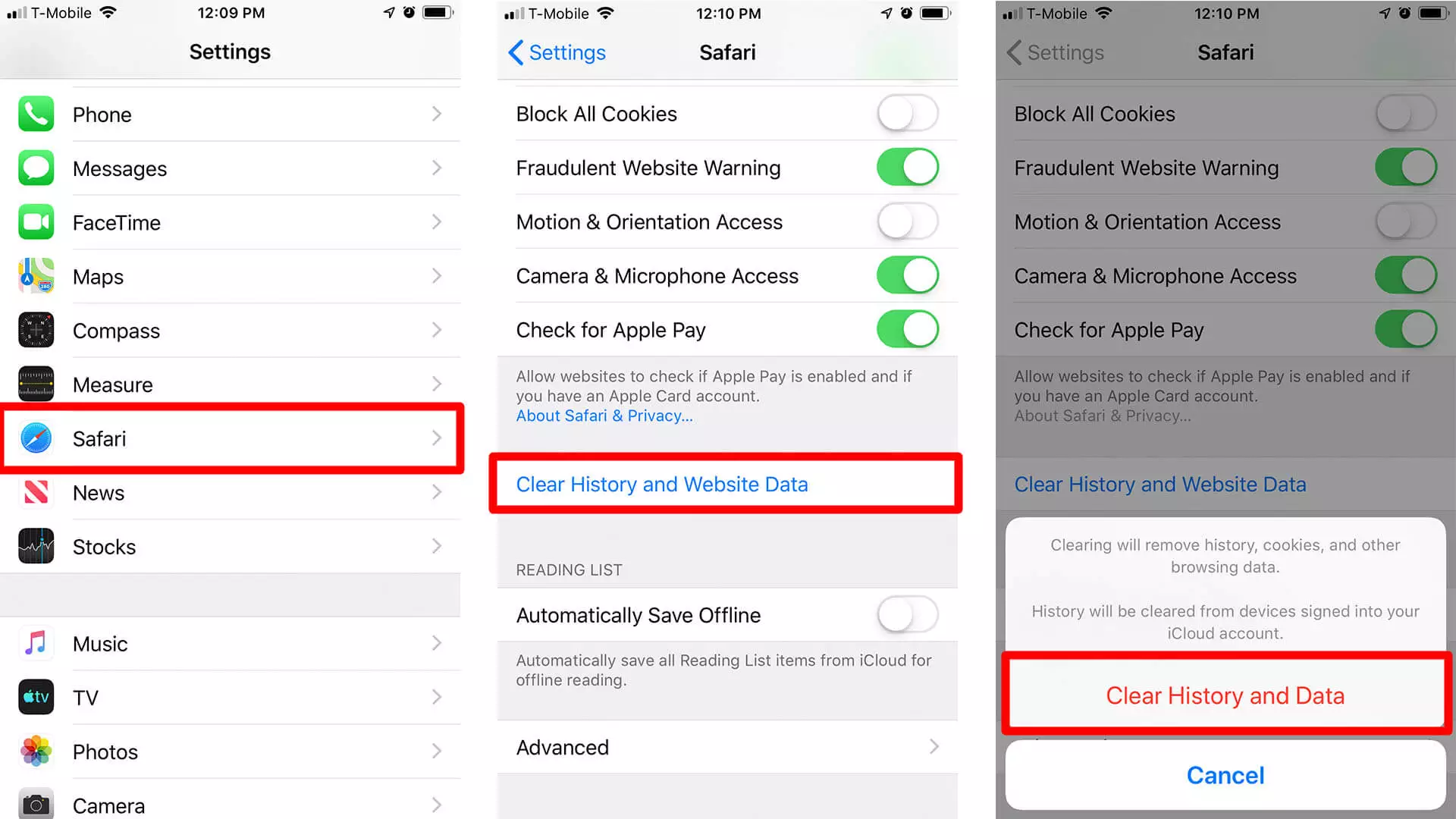Navigate back to Settings menu

(555, 52)
